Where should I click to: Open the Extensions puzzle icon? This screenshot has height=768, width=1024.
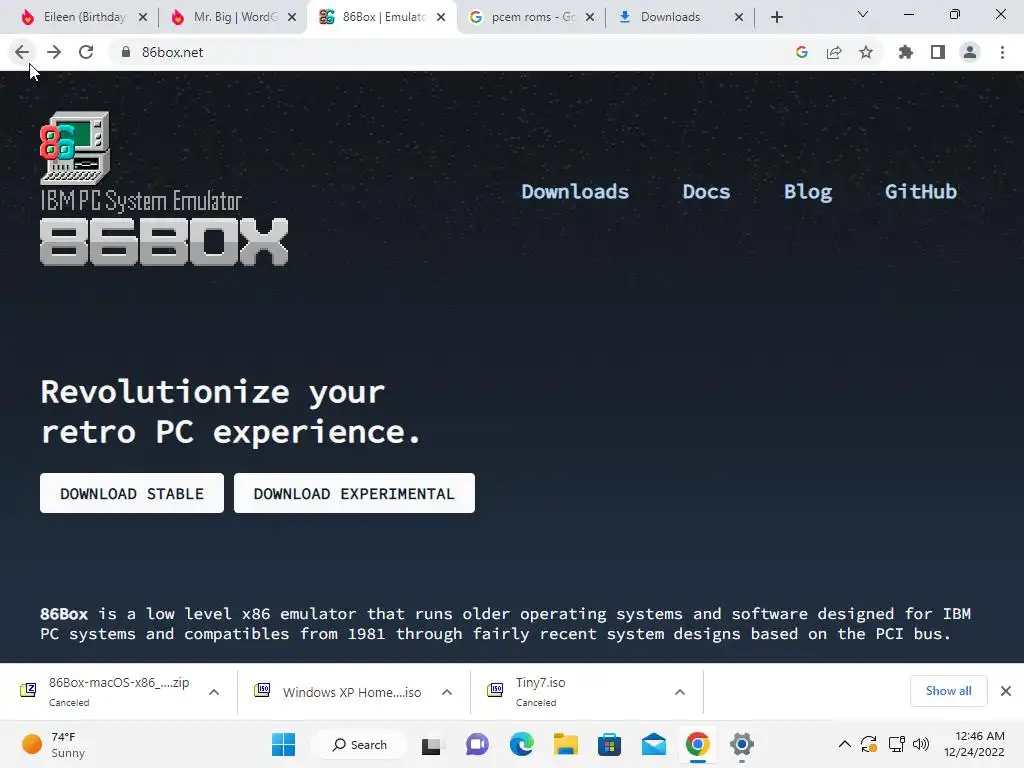pyautogui.click(x=906, y=52)
